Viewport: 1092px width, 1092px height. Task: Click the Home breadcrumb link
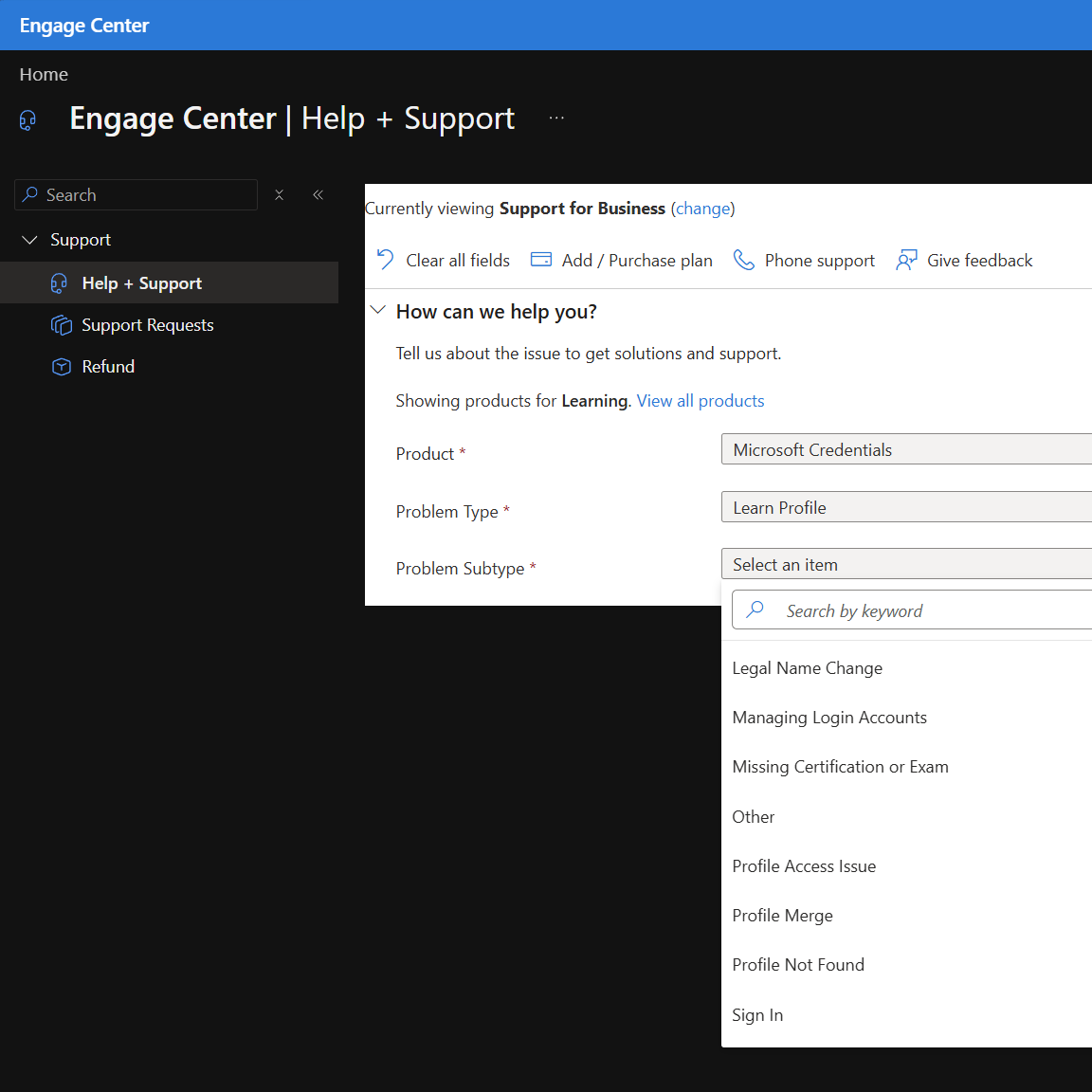[x=44, y=75]
